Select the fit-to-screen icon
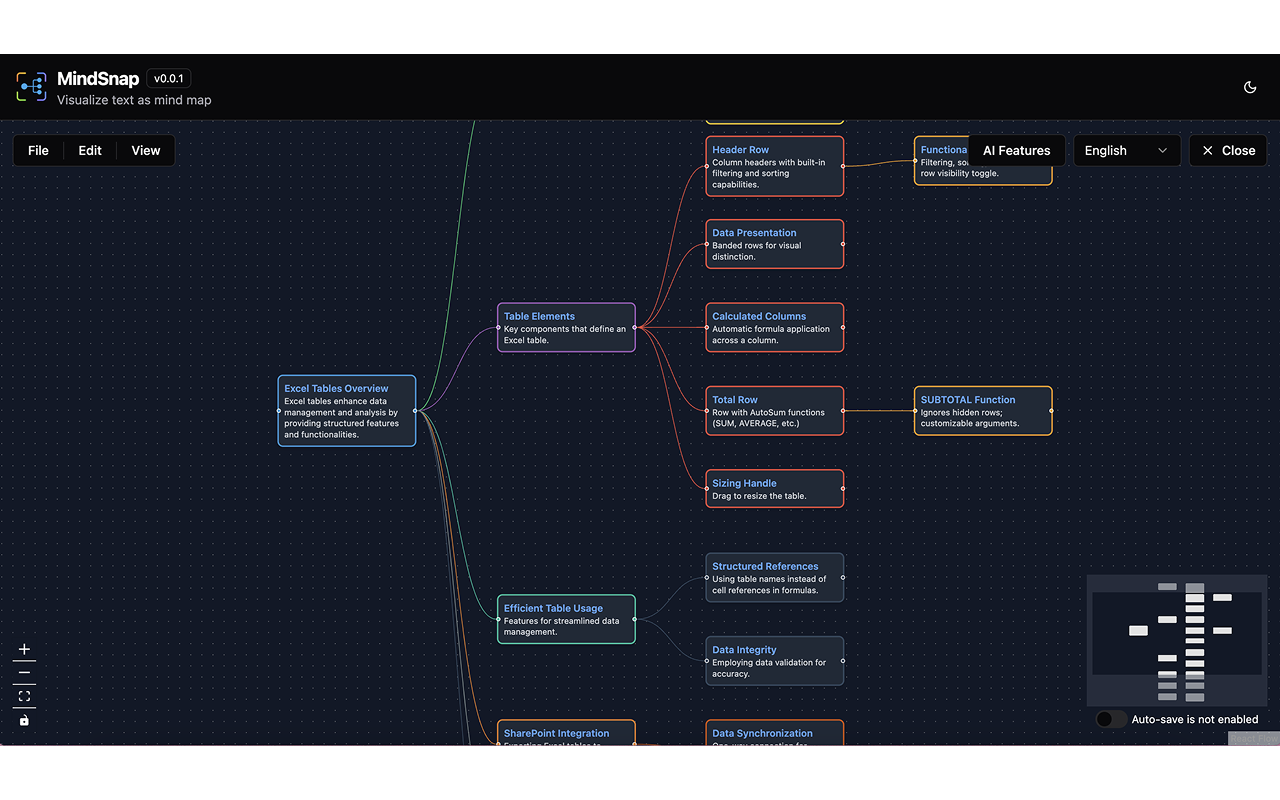This screenshot has width=1280, height=800. pyautogui.click(x=24, y=696)
